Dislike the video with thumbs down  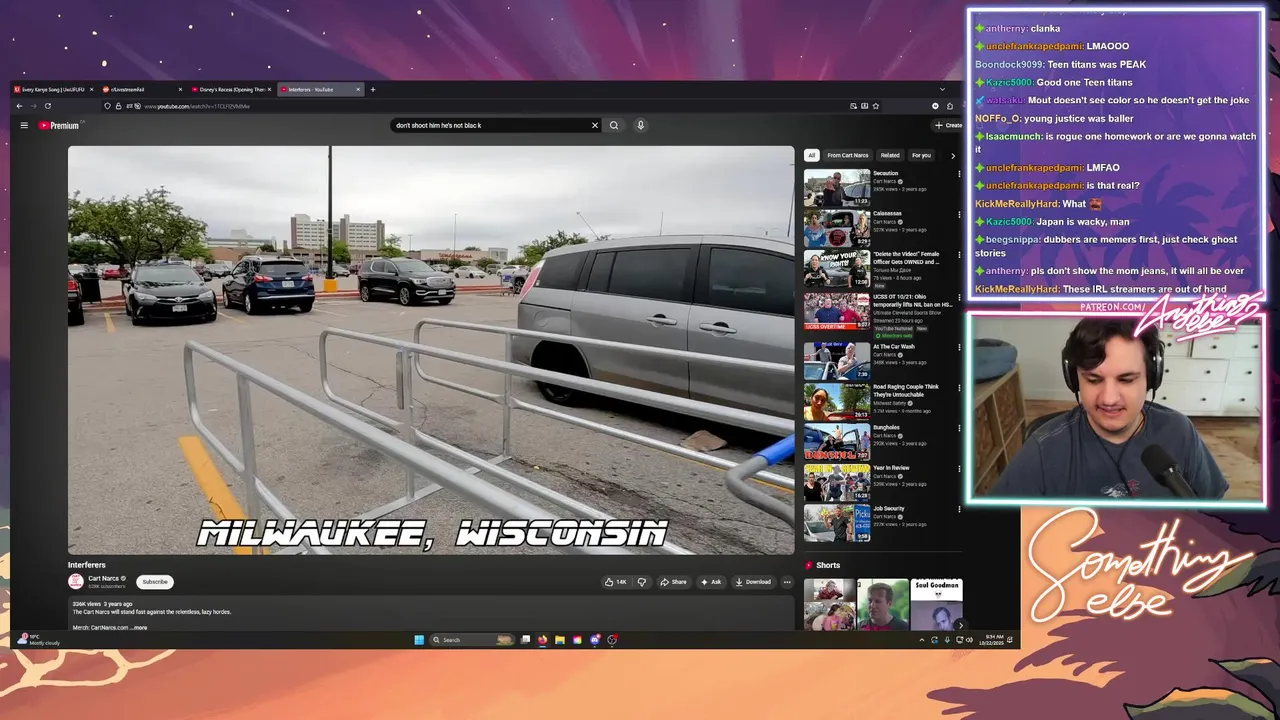pos(642,582)
